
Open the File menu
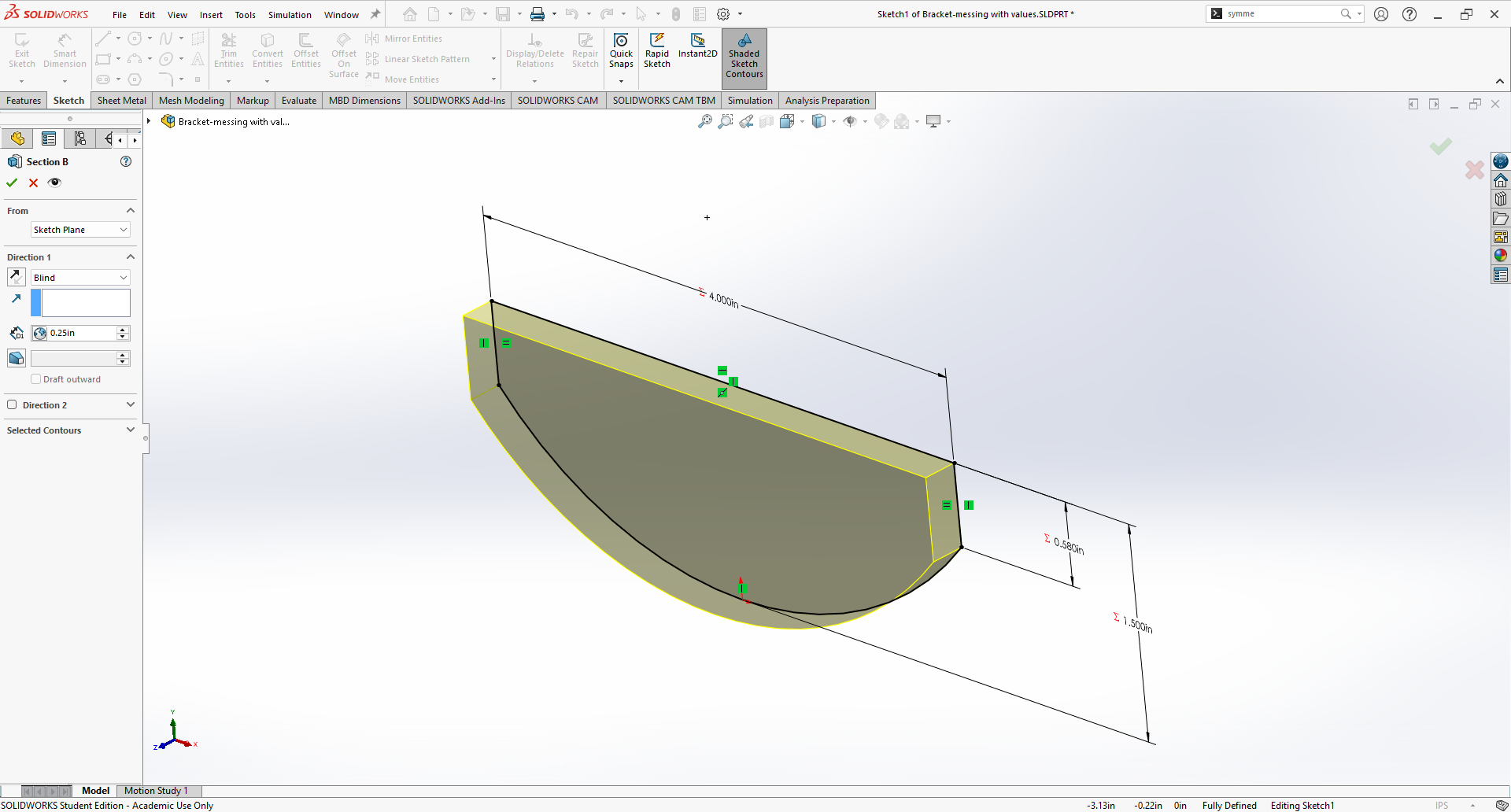coord(120,15)
